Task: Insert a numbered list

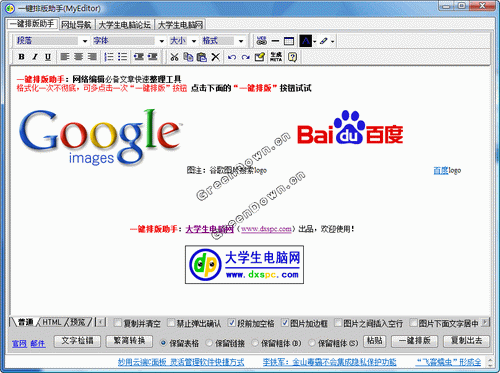Action: click(109, 57)
